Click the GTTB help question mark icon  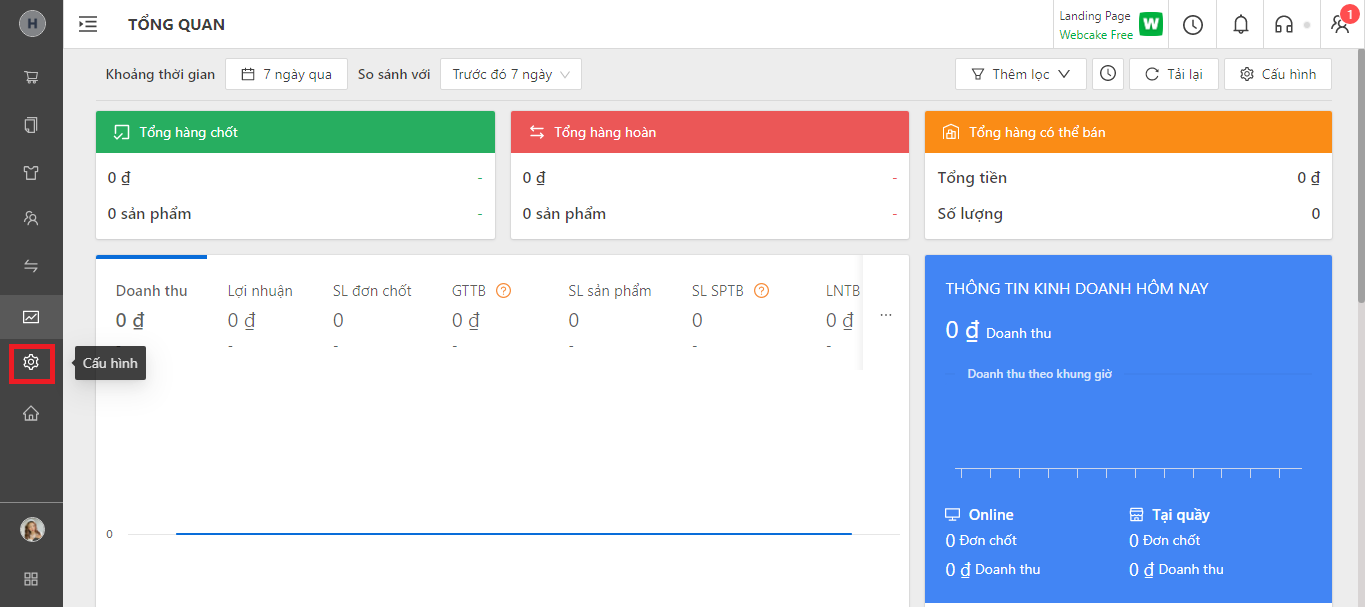[504, 291]
